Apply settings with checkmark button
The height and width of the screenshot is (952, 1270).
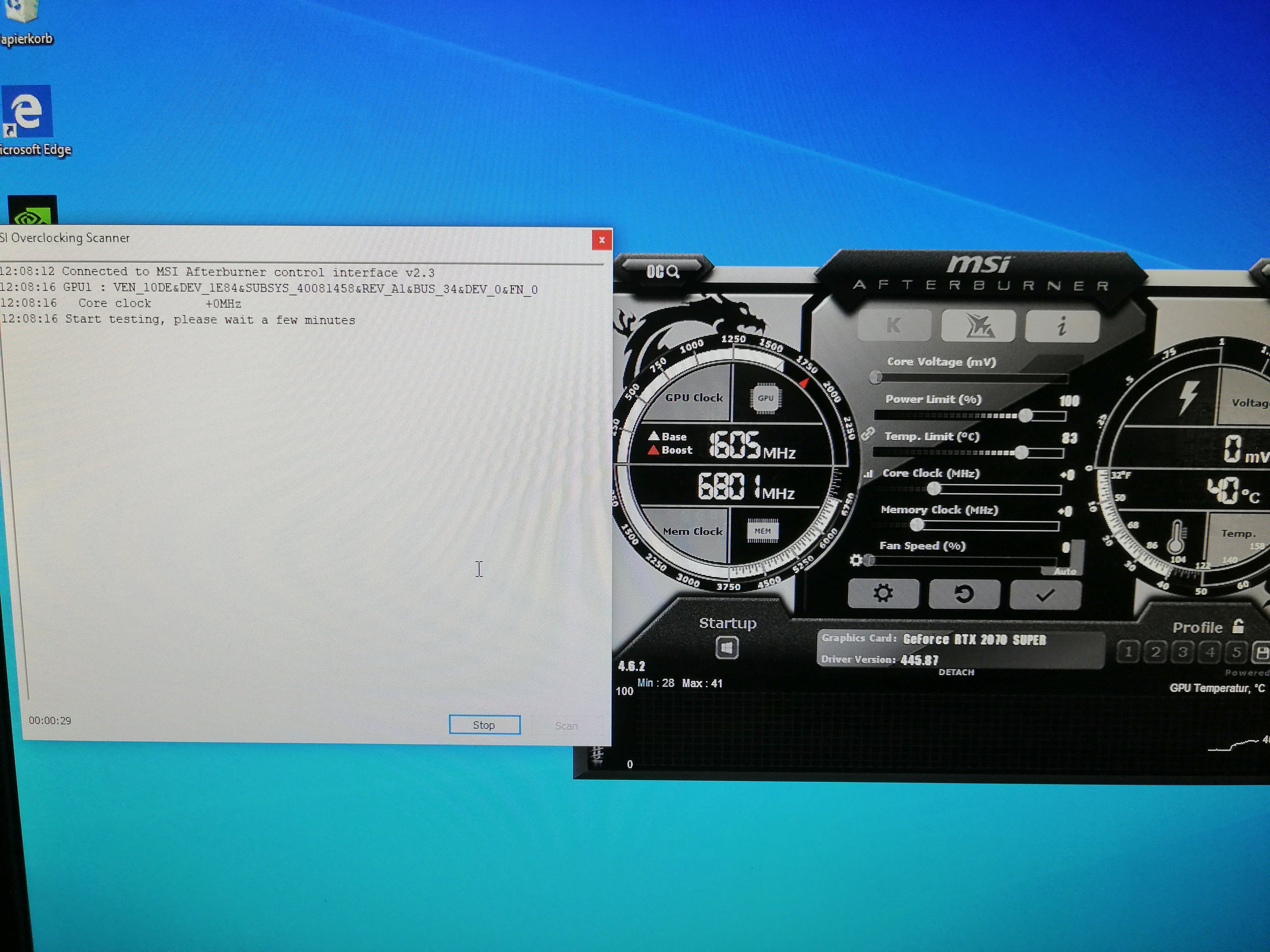click(1045, 595)
